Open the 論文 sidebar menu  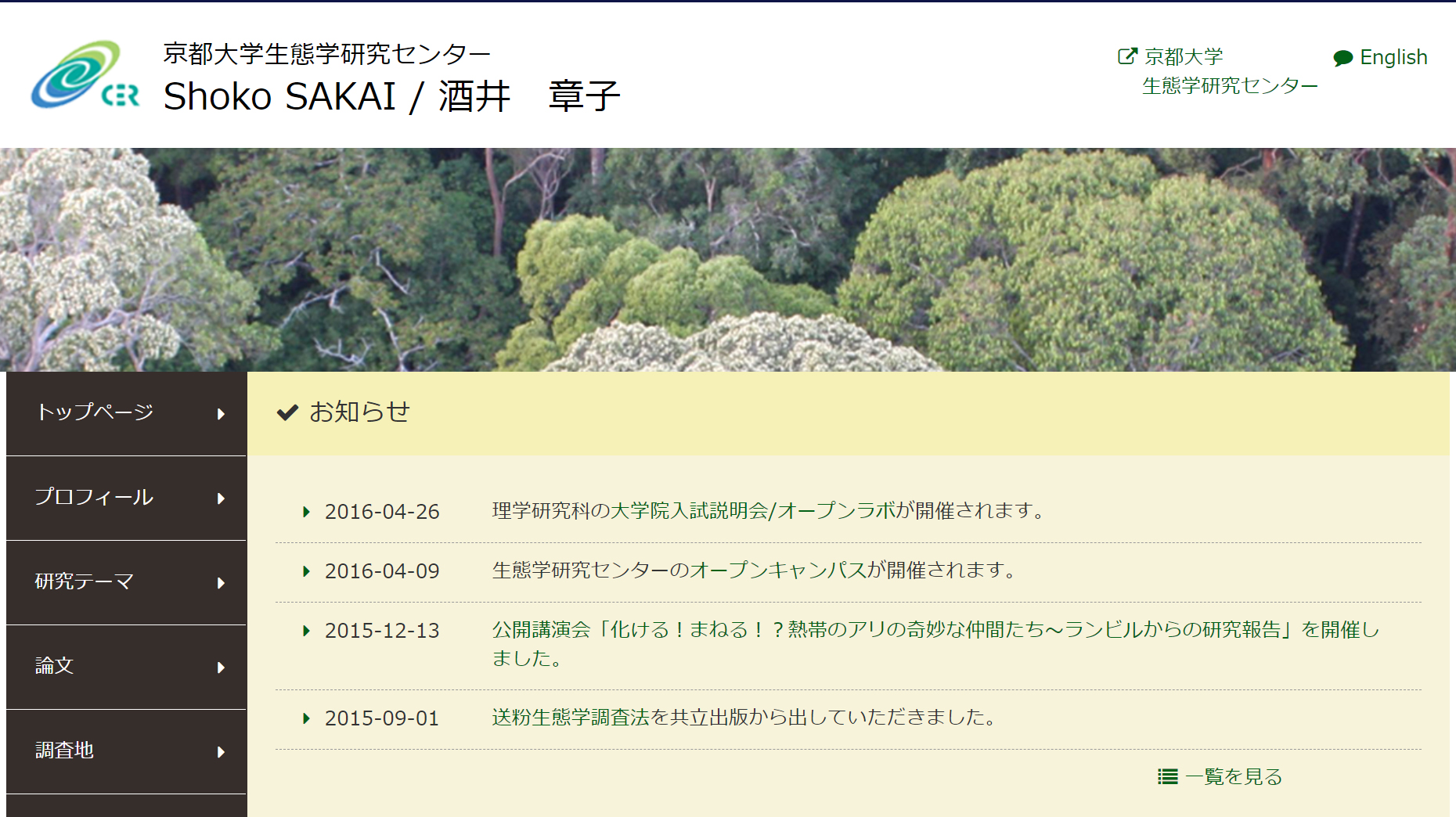(x=126, y=667)
